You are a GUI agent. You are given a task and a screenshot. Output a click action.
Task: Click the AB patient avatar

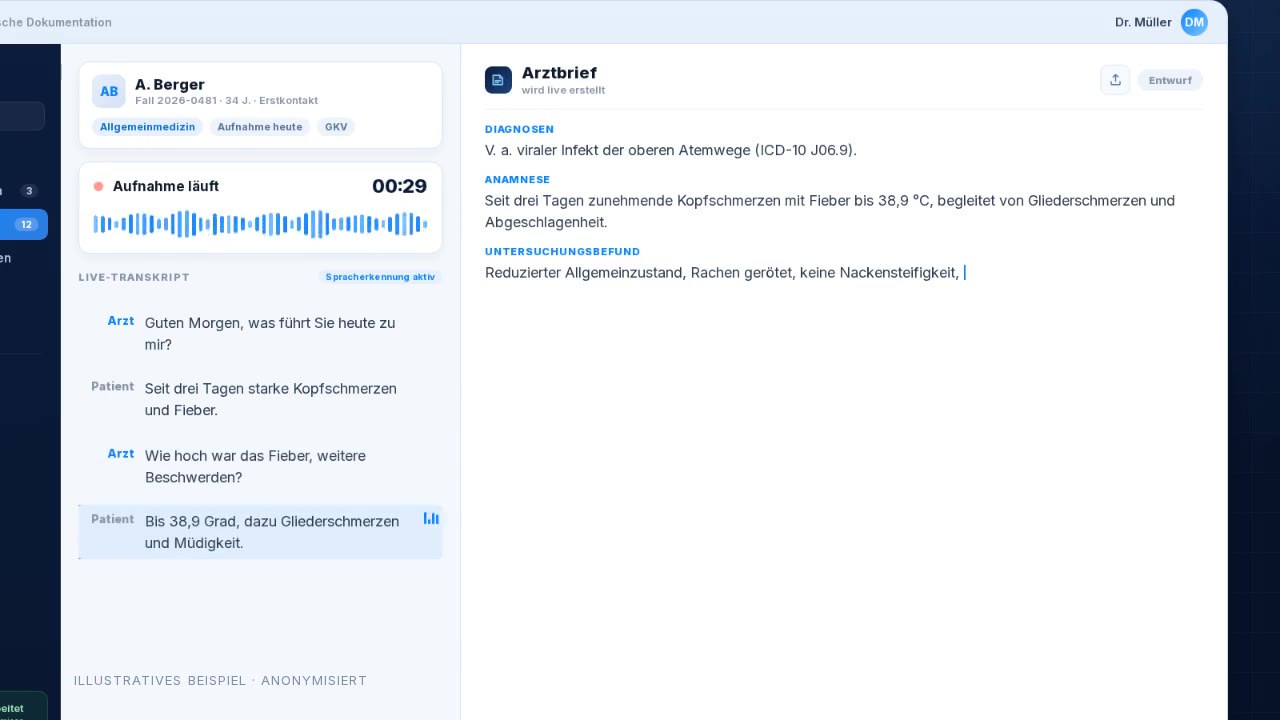[109, 91]
